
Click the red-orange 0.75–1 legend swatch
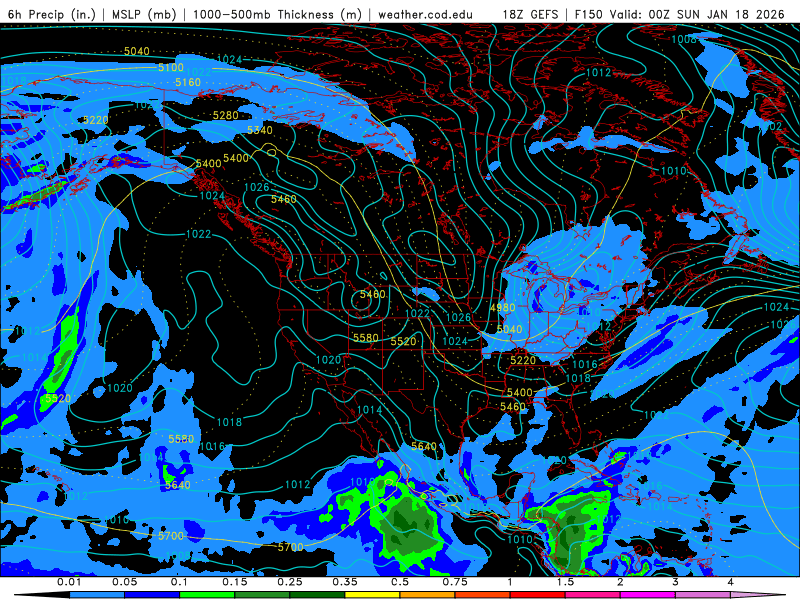483,595
